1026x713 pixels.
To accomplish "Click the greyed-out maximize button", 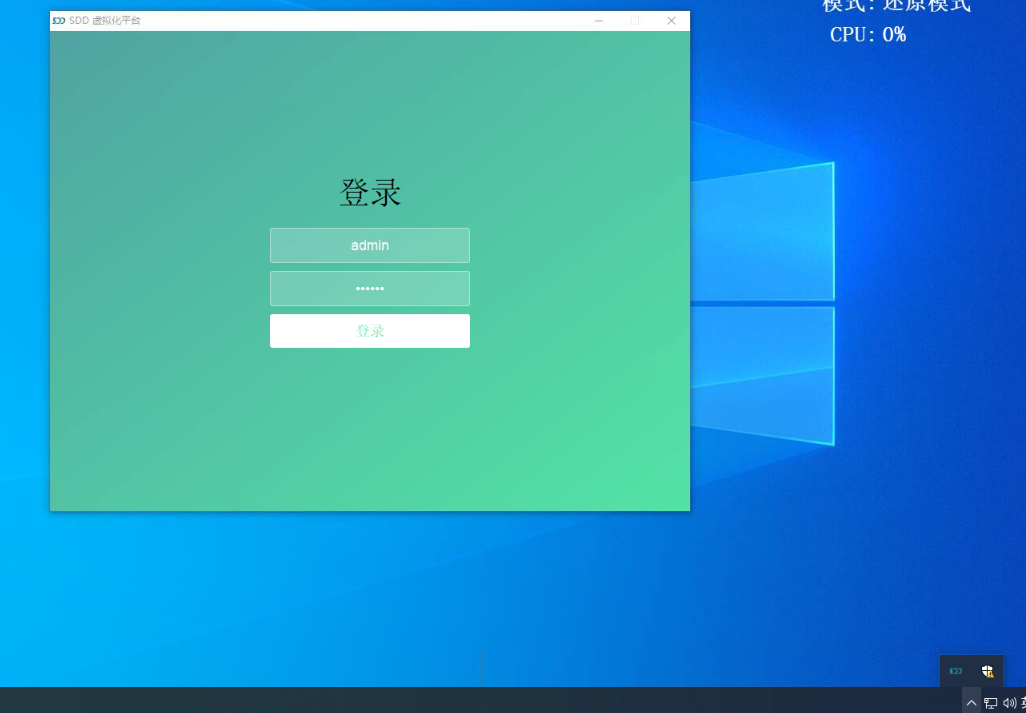I will 635,21.
